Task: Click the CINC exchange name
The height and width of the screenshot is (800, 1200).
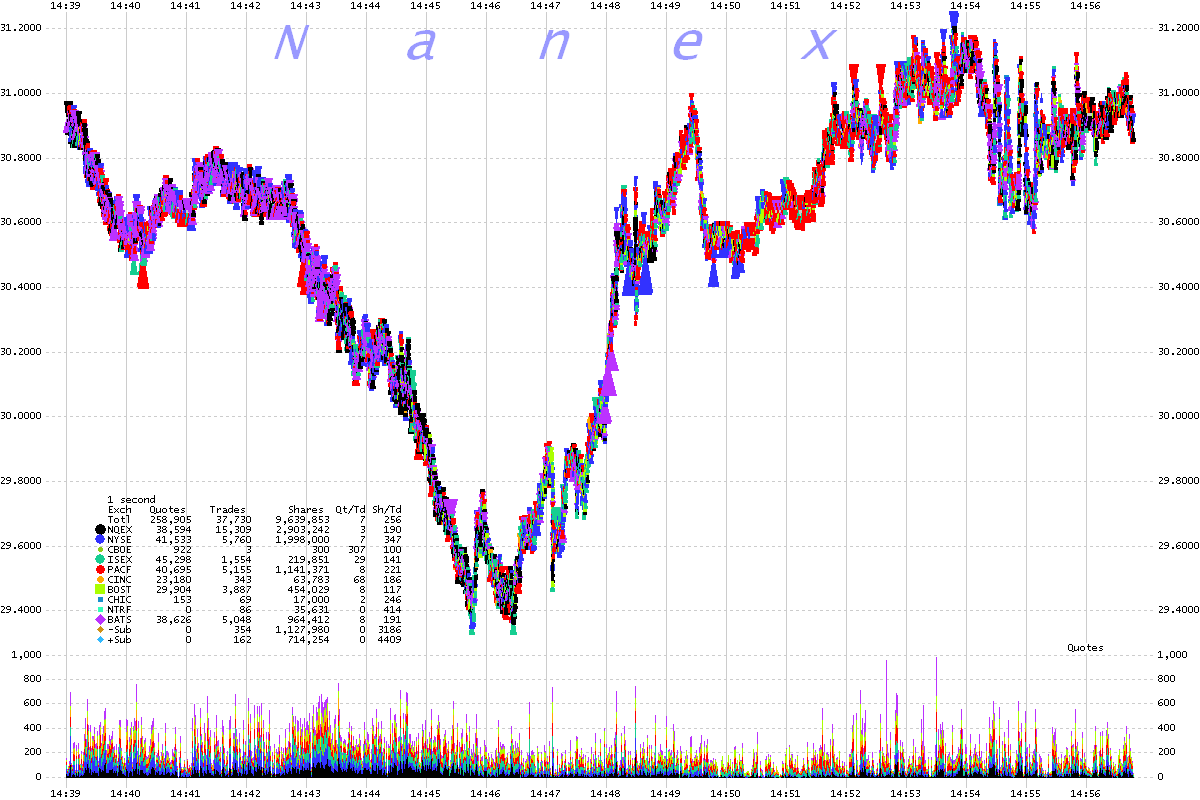Action: pyautogui.click(x=120, y=580)
